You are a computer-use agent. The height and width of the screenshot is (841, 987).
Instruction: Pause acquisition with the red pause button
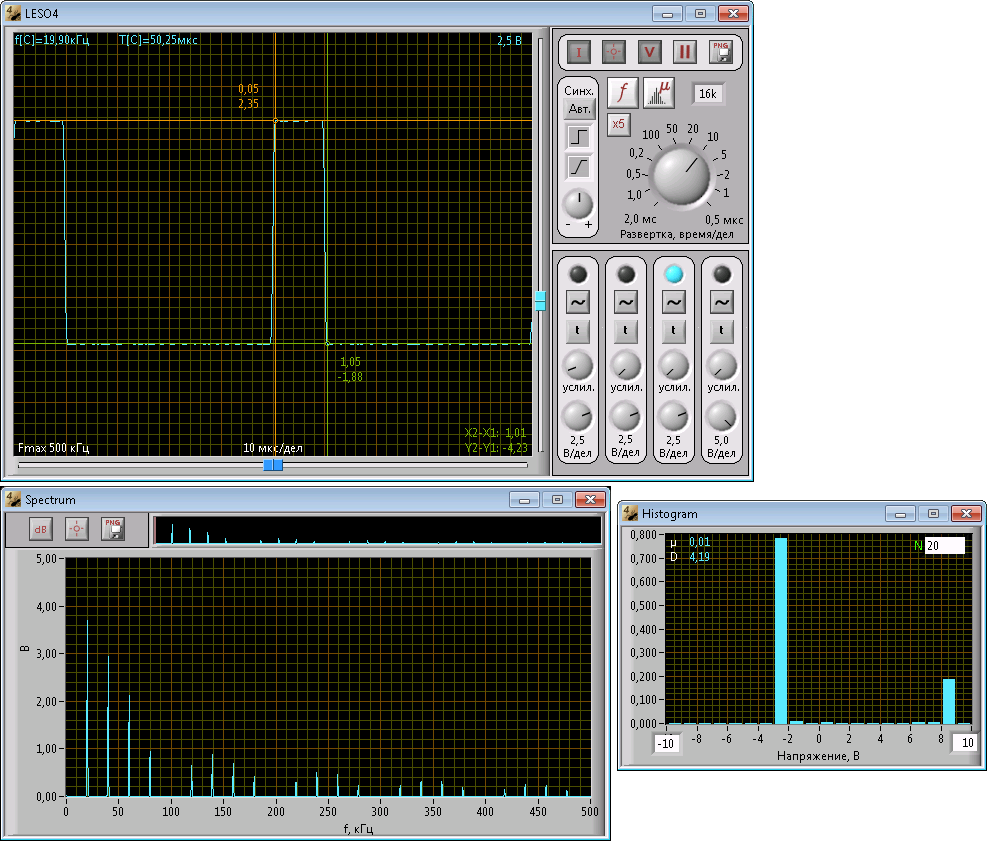pyautogui.click(x=684, y=52)
